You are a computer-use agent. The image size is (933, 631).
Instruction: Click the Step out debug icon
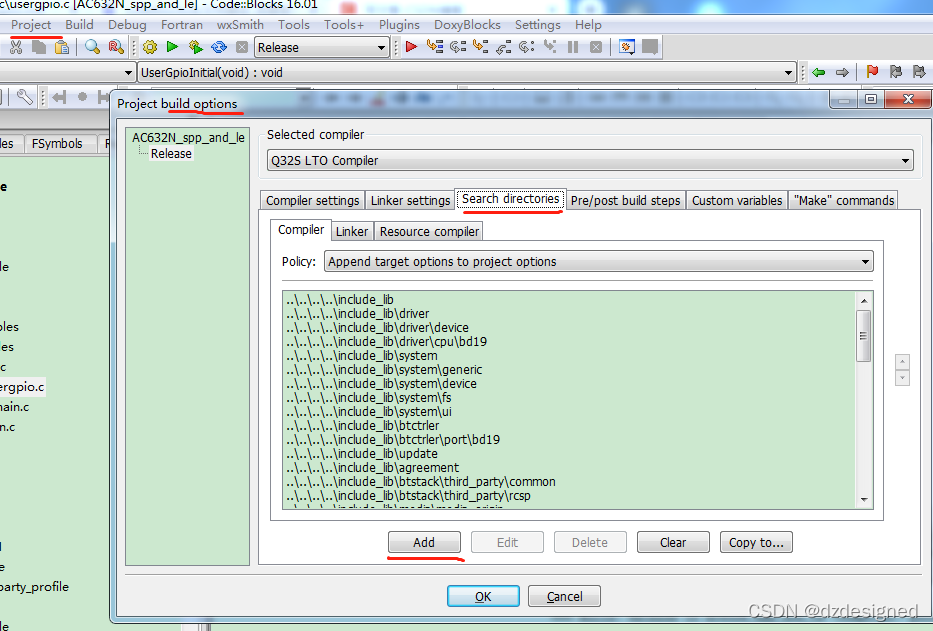(x=503, y=47)
